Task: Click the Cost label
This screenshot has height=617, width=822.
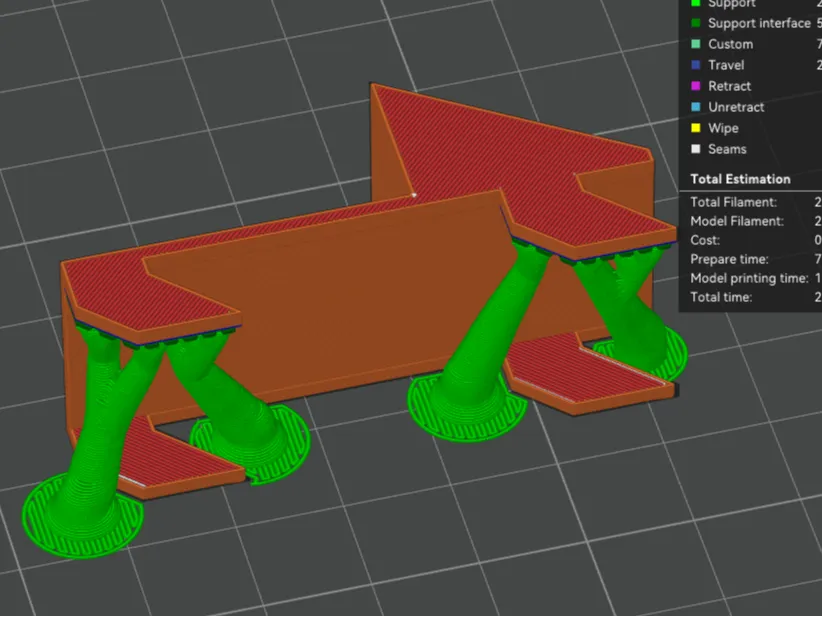Action: [705, 240]
